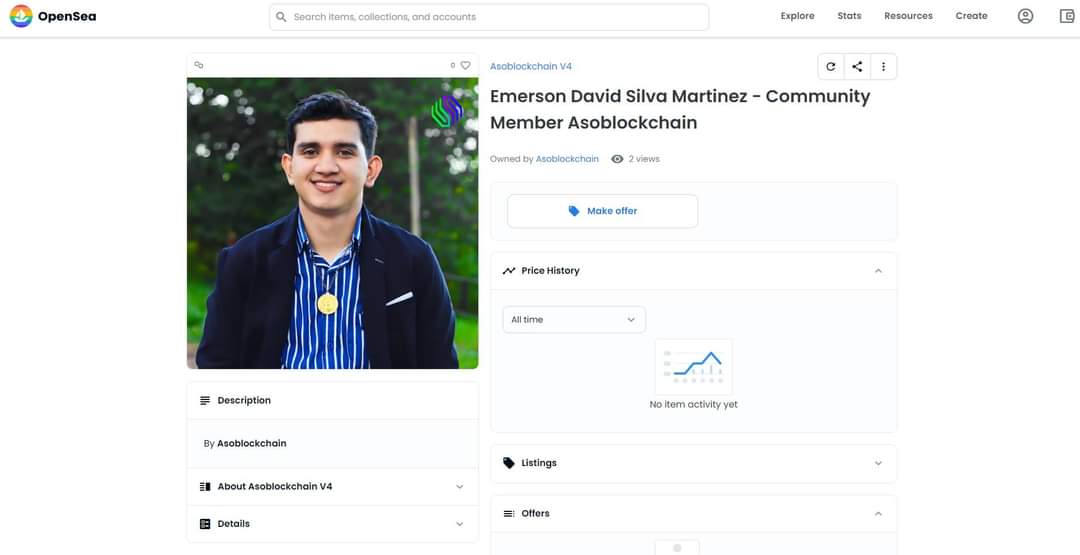Open the more options three-dot menu
Screen dimensions: 1080x555
883,67
